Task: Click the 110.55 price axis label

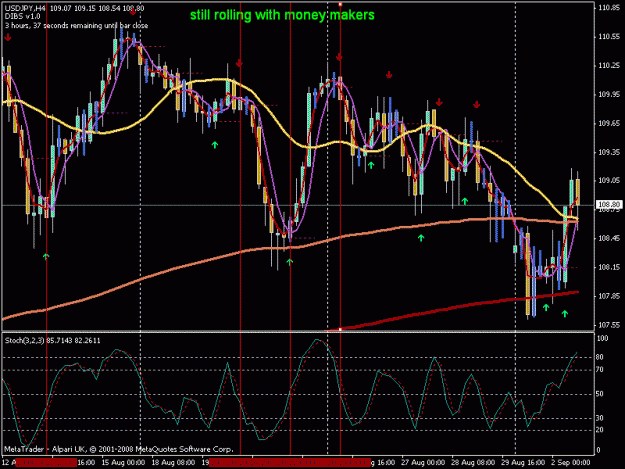Action: [x=609, y=37]
